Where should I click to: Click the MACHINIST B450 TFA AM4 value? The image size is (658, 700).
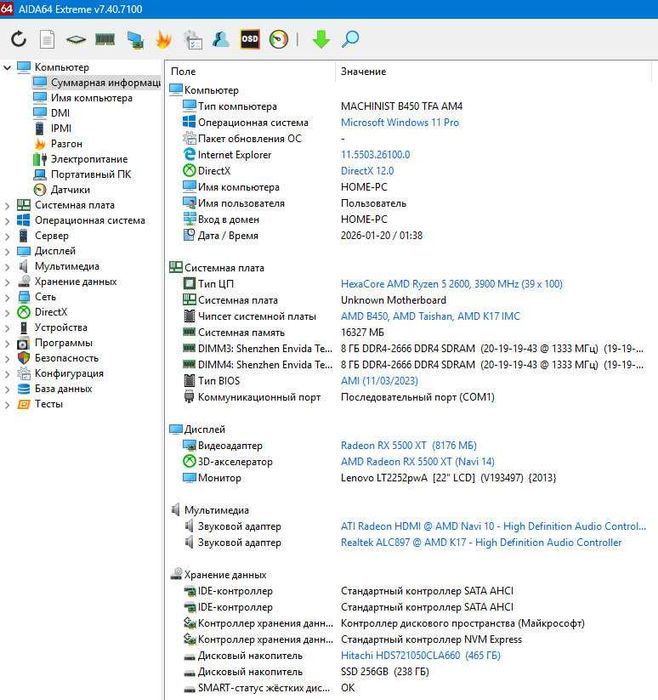click(401, 106)
